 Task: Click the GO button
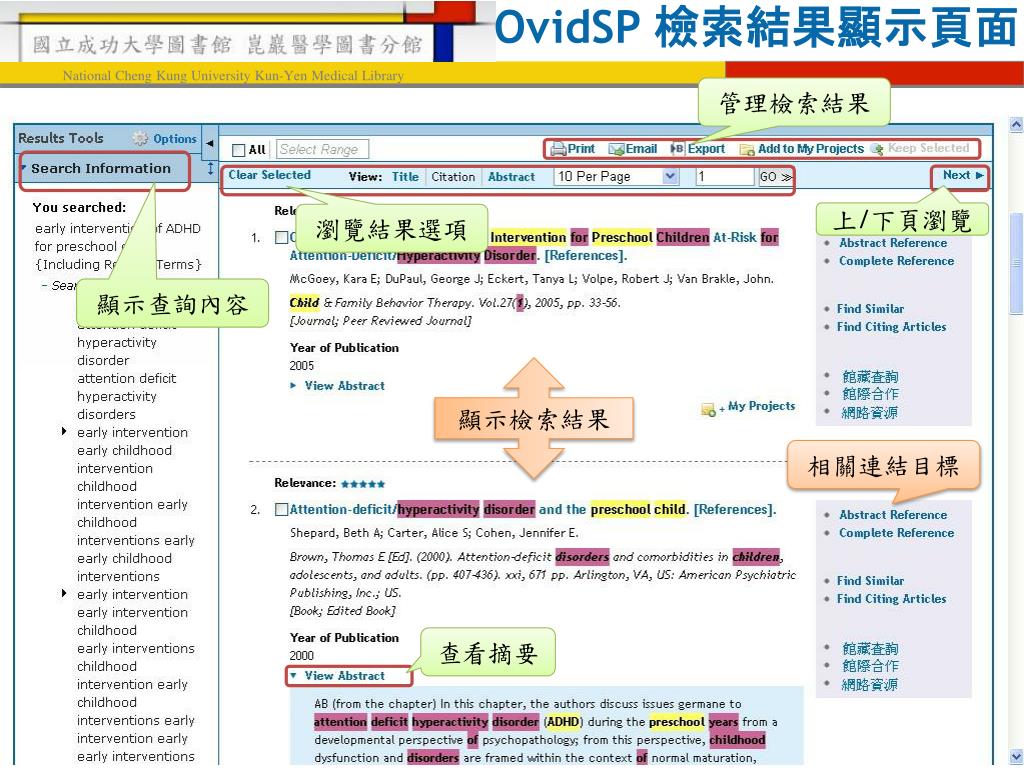775,176
